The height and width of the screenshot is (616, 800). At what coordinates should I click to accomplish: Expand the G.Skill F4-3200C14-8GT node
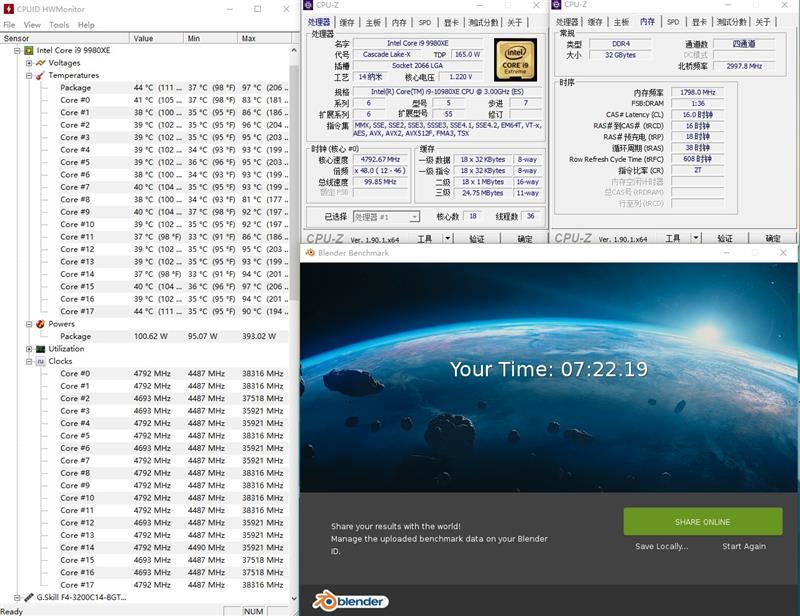pos(17,597)
